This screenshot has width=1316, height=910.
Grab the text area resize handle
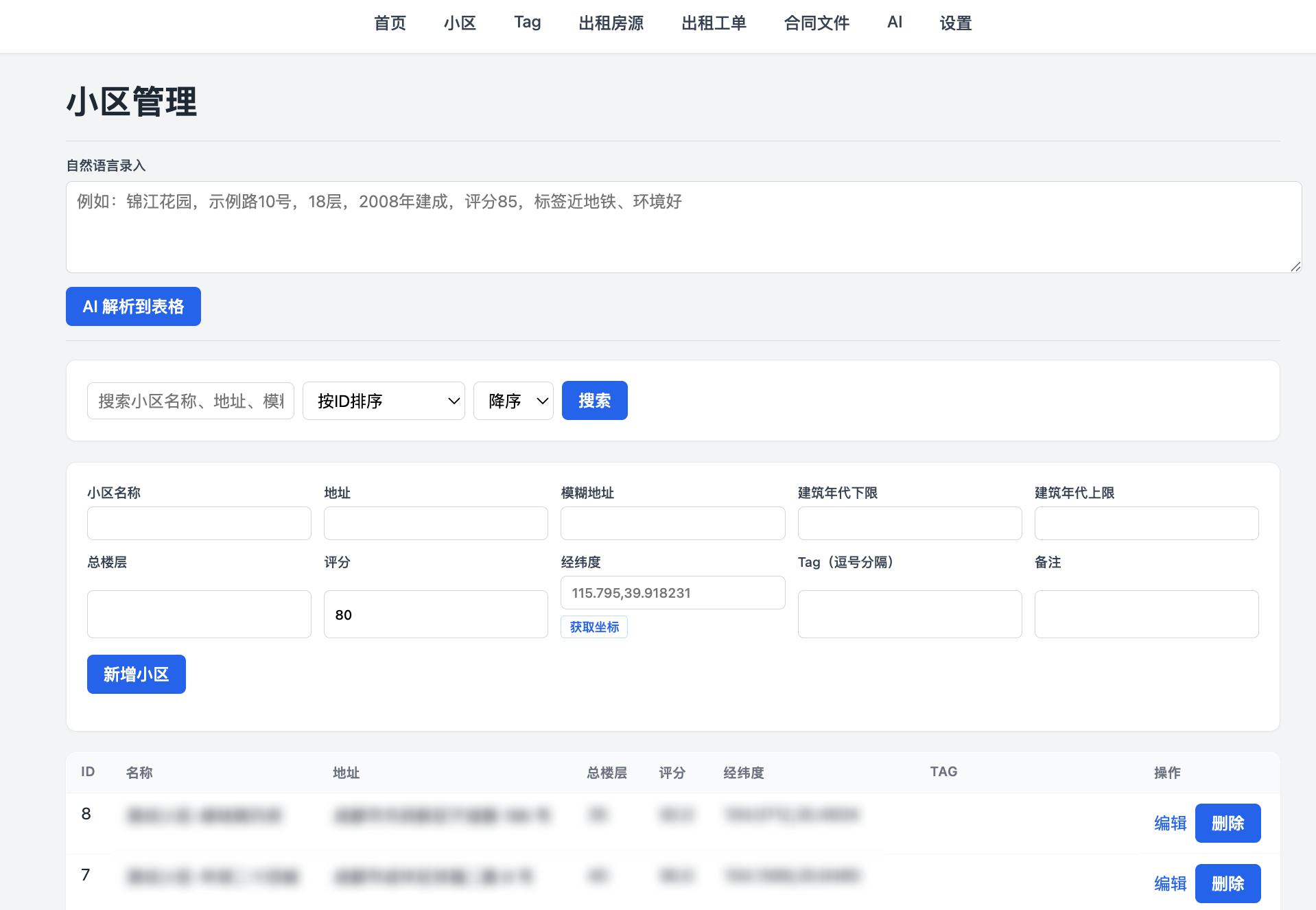[x=1295, y=266]
